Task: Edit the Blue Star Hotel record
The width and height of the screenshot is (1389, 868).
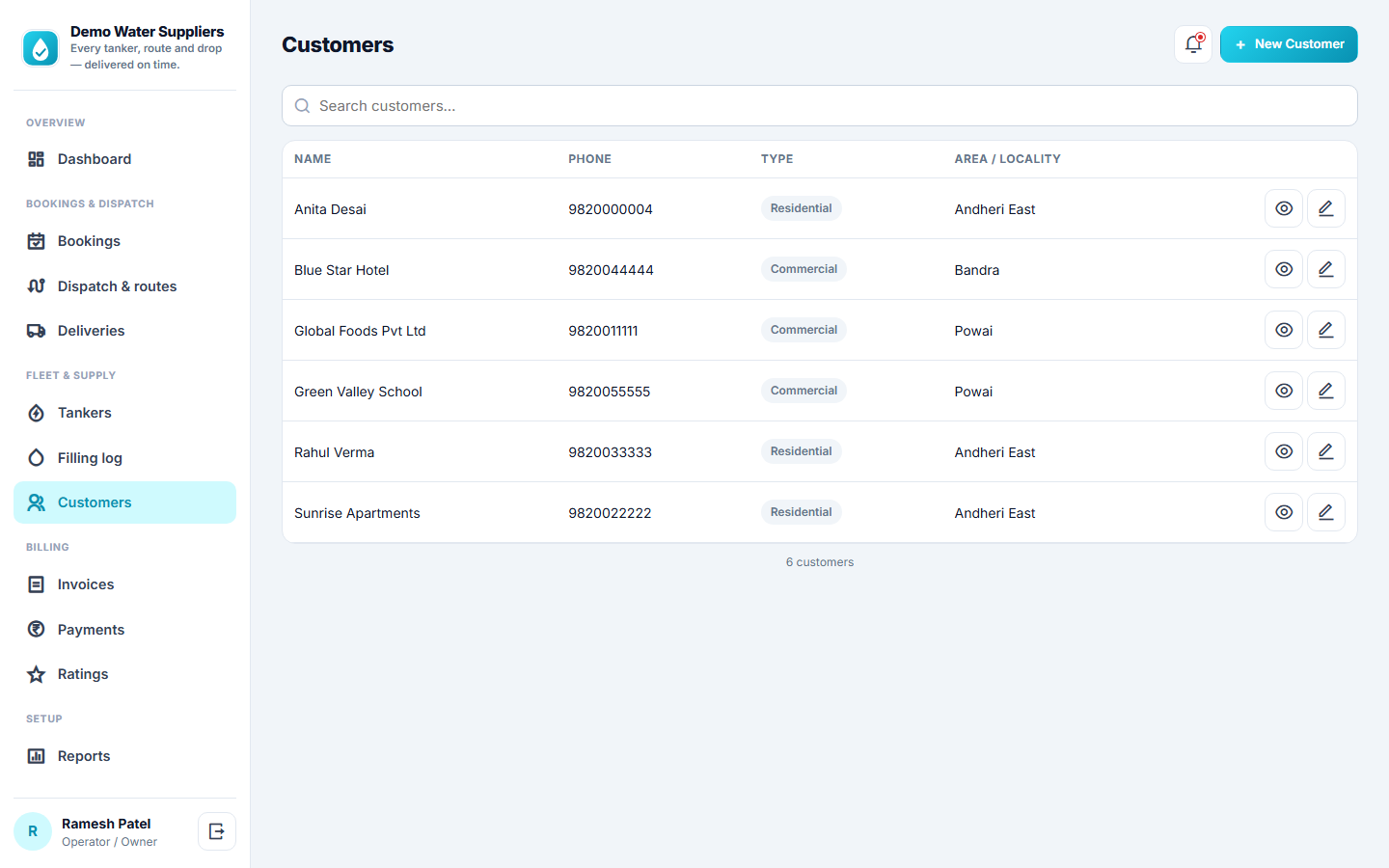Action: (x=1326, y=269)
